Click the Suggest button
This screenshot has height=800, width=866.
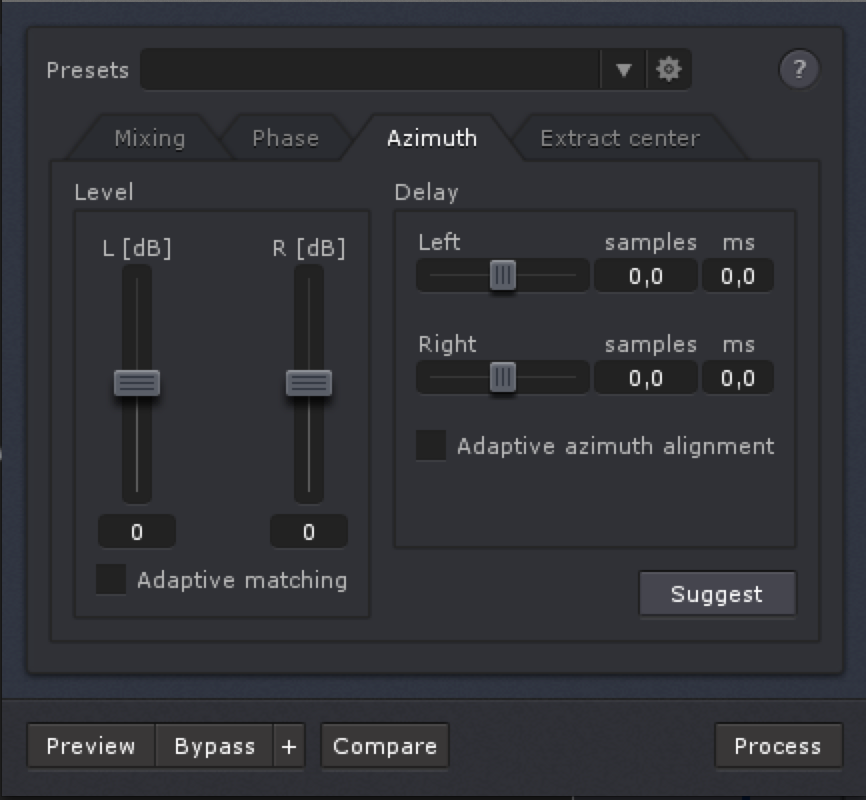pyautogui.click(x=717, y=594)
